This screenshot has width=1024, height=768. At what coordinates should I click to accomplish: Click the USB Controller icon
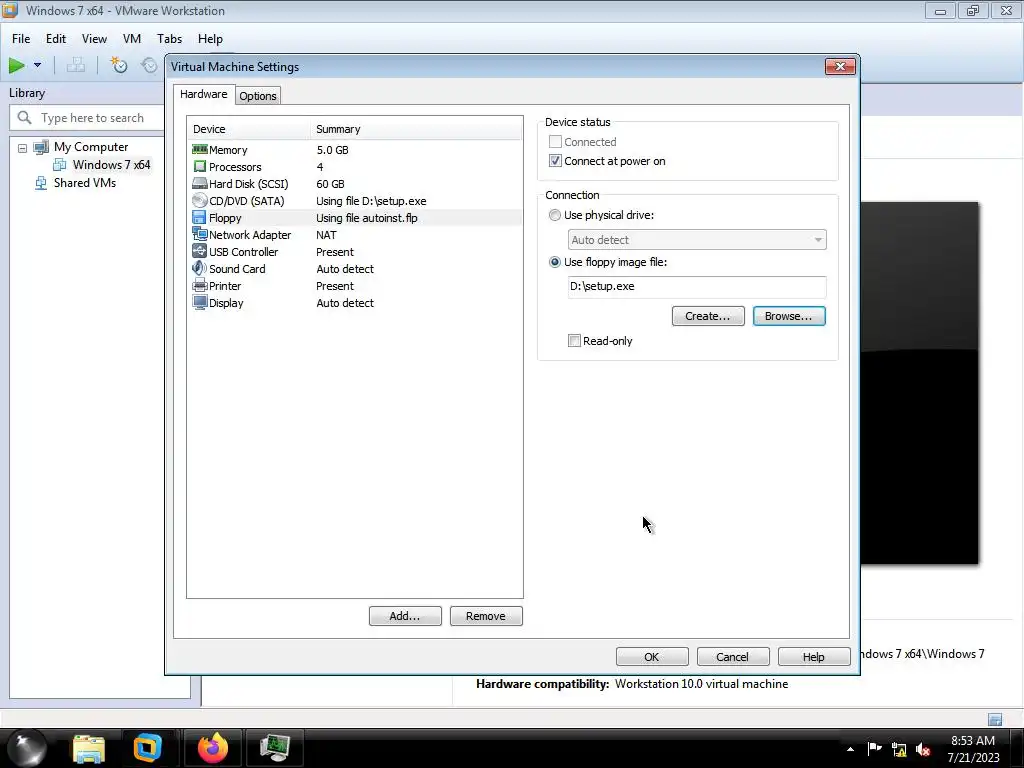pos(199,251)
